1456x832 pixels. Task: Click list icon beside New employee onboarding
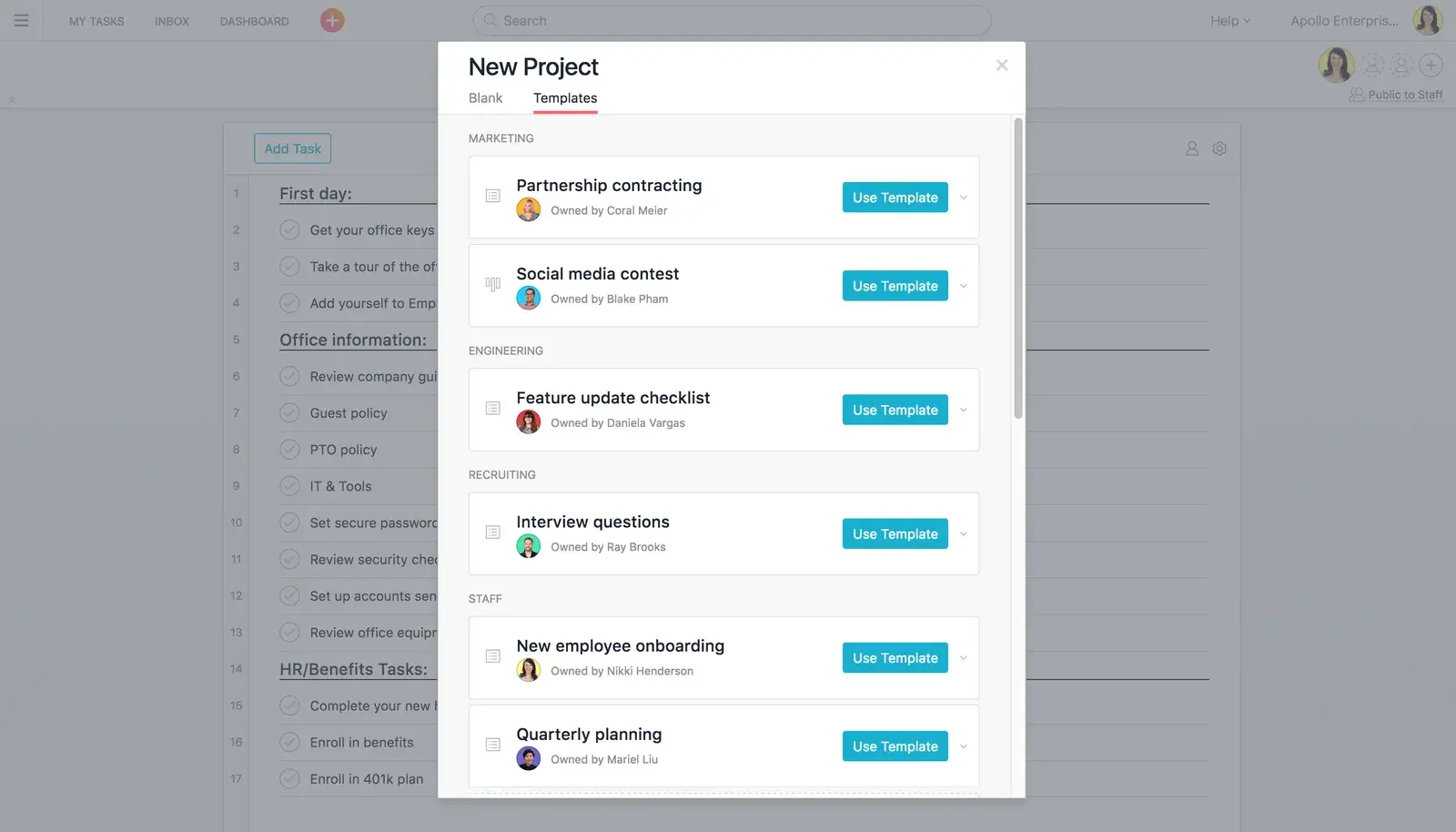click(493, 656)
